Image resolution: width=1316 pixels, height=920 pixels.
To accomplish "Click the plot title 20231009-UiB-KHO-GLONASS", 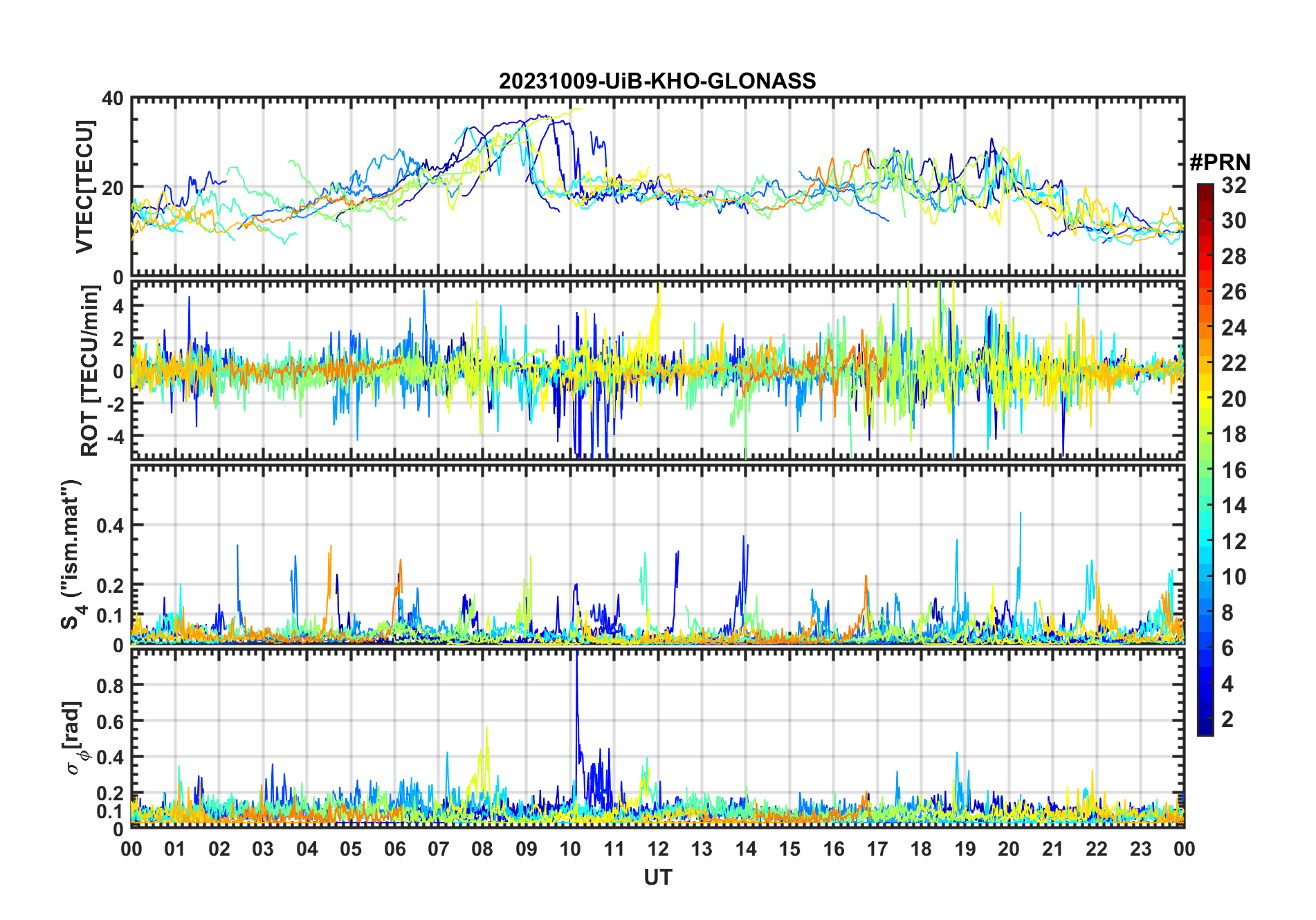I will tap(657, 82).
